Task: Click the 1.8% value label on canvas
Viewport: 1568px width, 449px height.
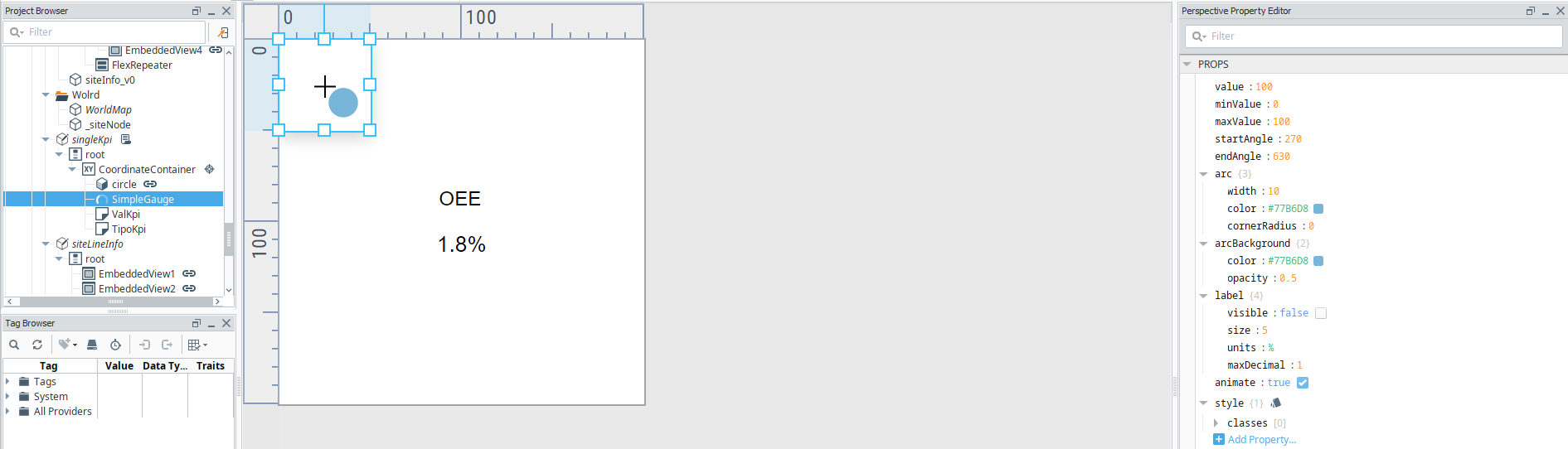Action: (462, 244)
